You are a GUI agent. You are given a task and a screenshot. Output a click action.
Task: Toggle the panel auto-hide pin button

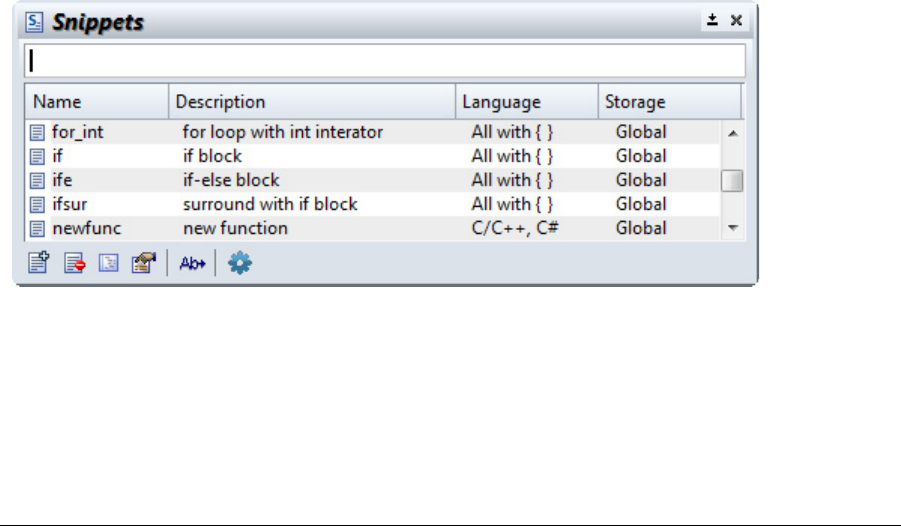[713, 20]
